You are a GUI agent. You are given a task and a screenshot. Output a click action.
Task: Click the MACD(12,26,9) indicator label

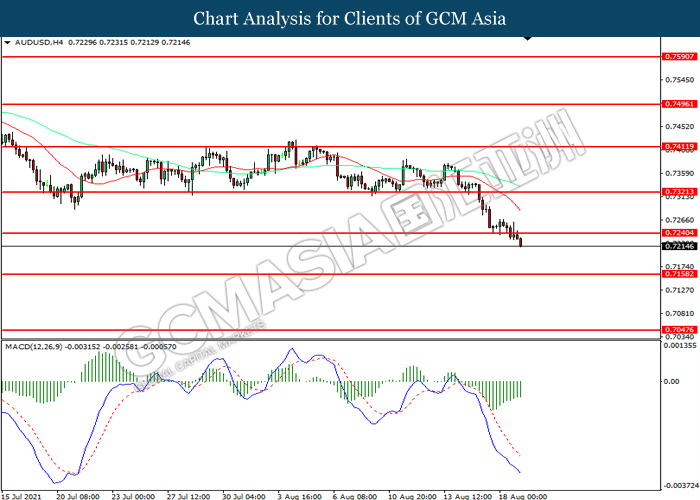point(34,346)
